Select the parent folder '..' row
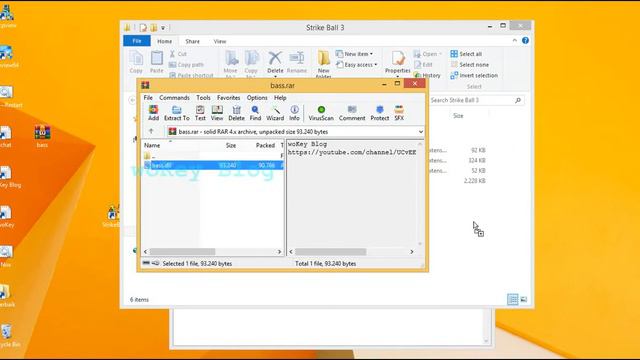Screen dimensions: 640x360 pyautogui.click(x=213, y=156)
